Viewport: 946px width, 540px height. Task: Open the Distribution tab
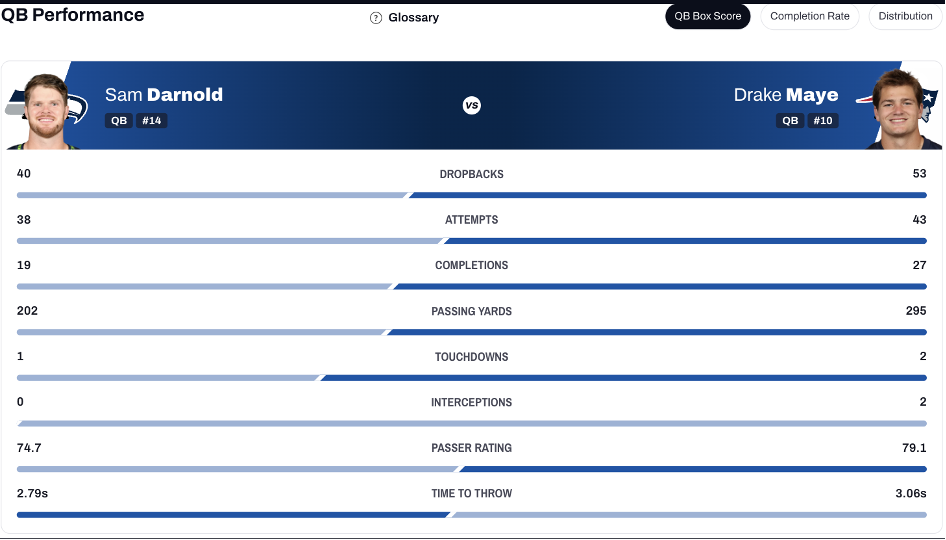pyautogui.click(x=905, y=16)
